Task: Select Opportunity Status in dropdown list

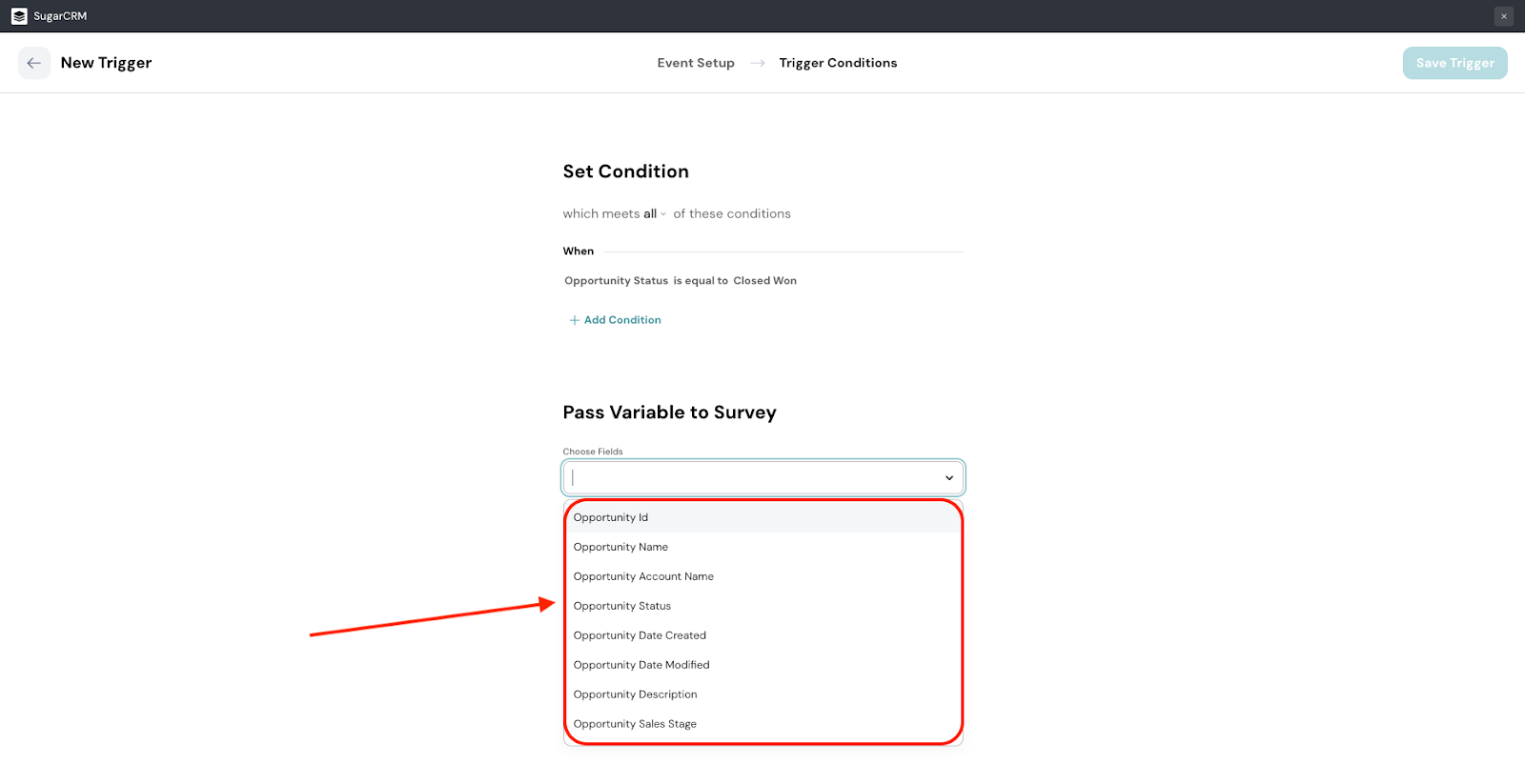Action: coord(622,606)
